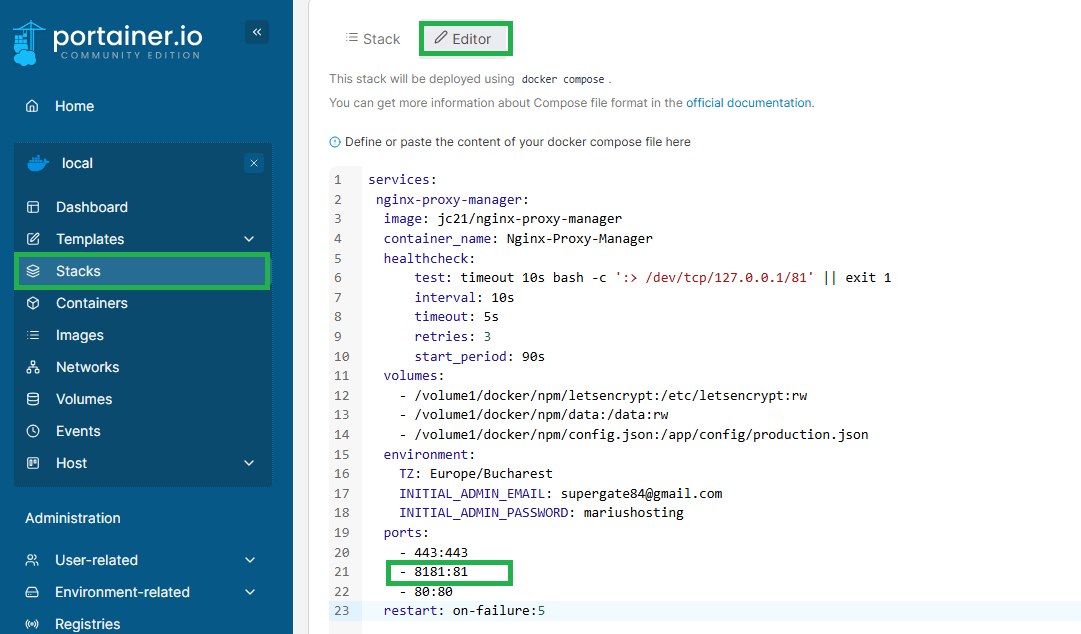This screenshot has width=1081, height=634.
Task: Click the Stacks layers icon
Action: point(32,271)
